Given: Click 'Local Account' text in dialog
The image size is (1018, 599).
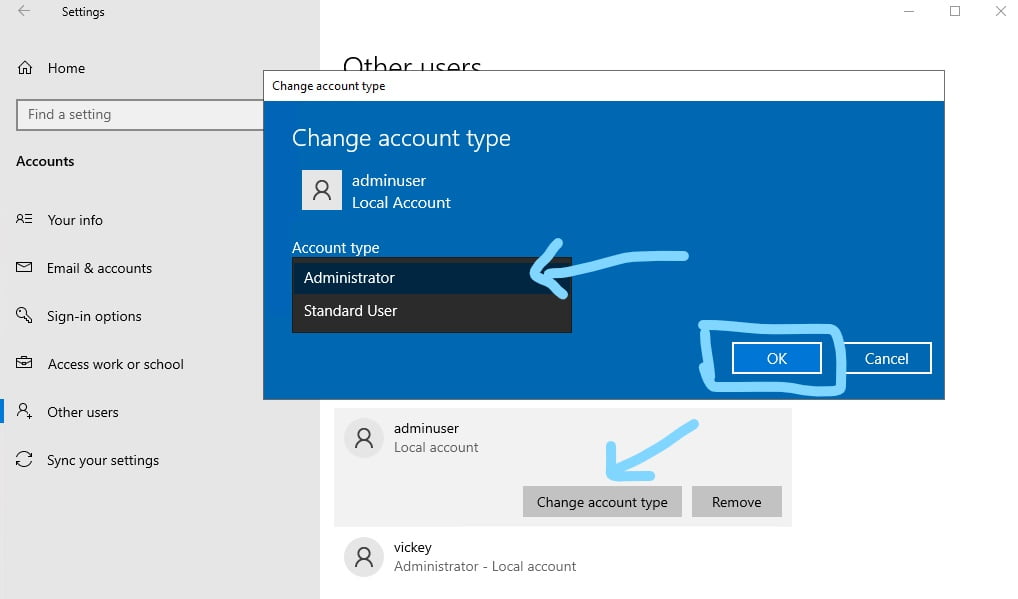Looking at the screenshot, I should 401,202.
